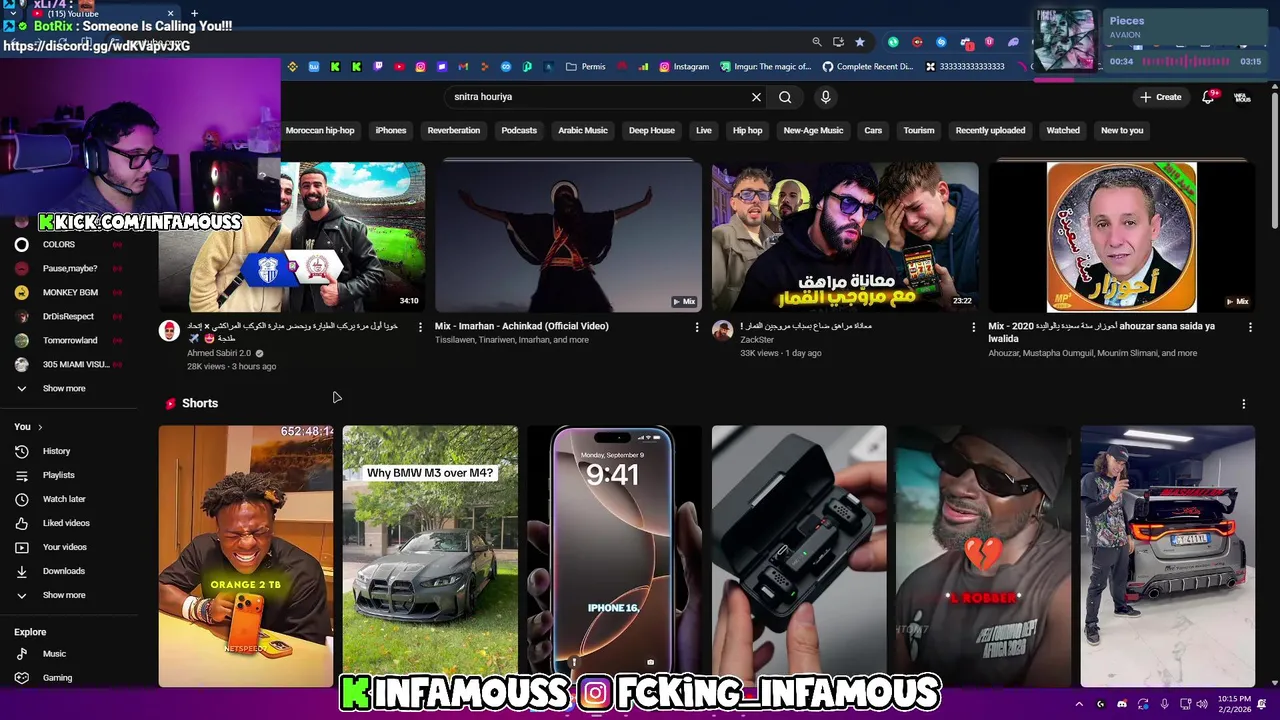Image resolution: width=1280 pixels, height=720 pixels.
Task: Select the Recently uploaded filter chip
Action: 990,130
